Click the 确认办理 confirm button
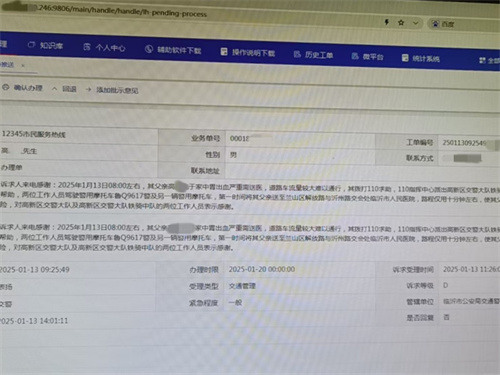500x375 pixels. tap(22, 88)
